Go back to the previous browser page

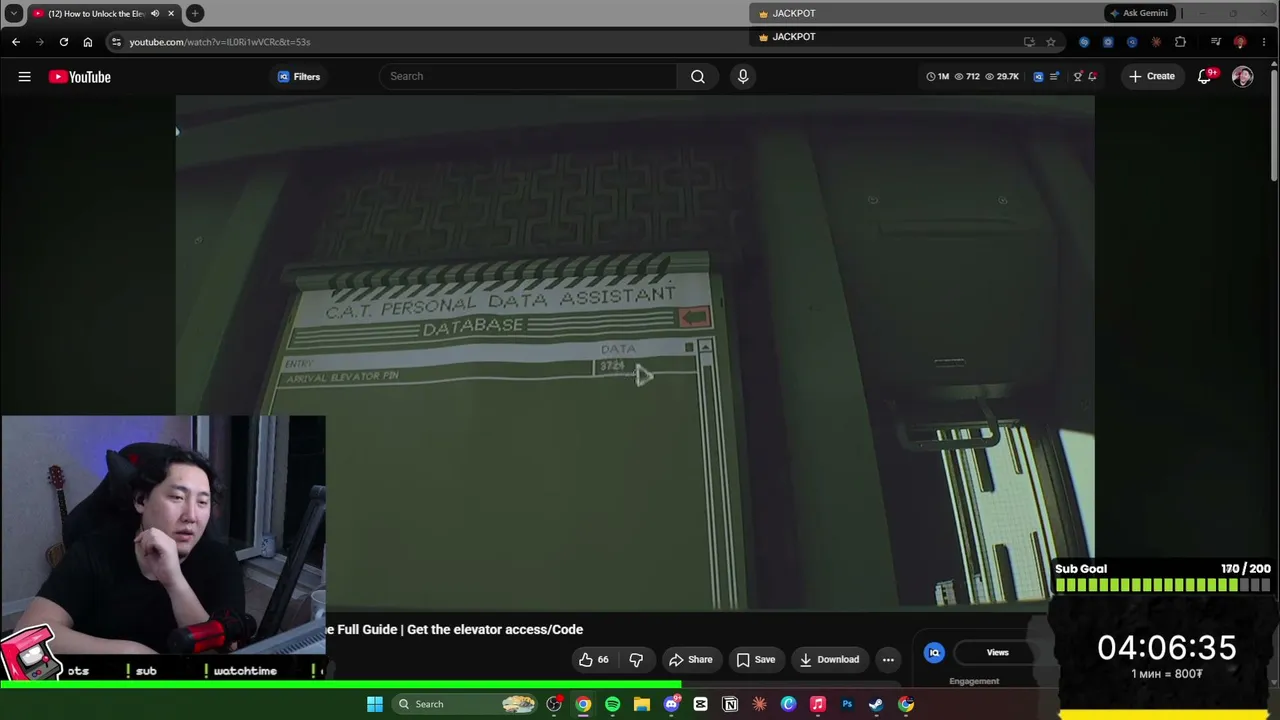16,42
